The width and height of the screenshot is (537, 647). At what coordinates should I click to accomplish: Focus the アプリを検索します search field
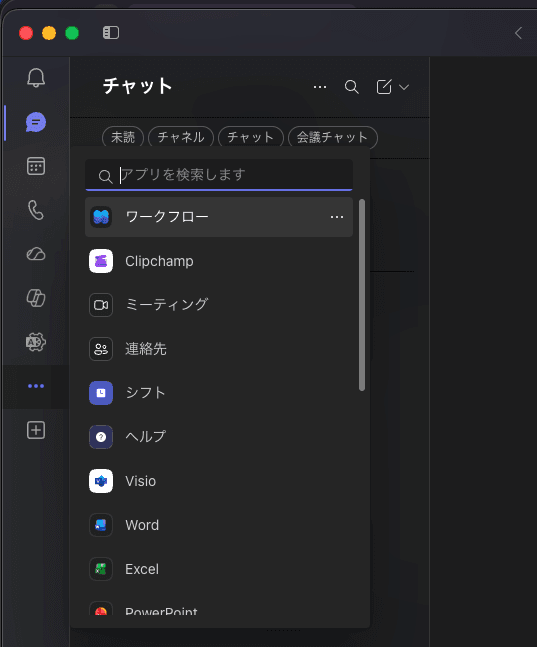coord(219,175)
